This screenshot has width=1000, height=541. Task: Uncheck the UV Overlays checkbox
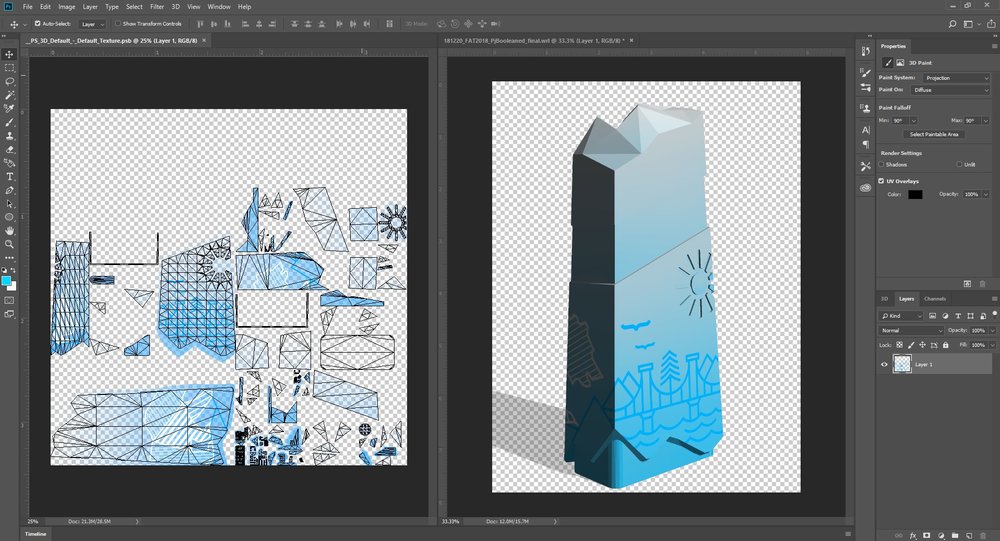(x=881, y=181)
